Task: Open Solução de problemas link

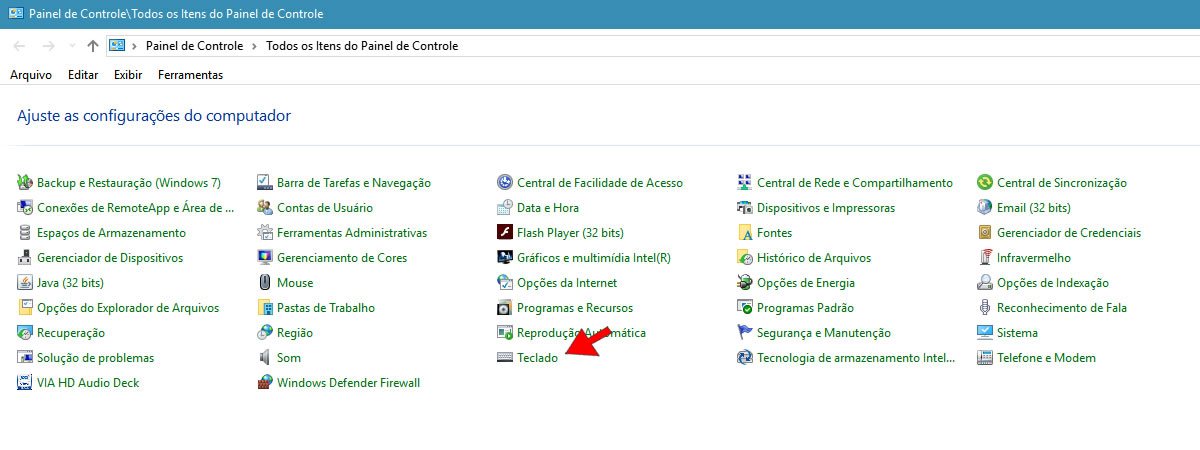Action: [95, 358]
